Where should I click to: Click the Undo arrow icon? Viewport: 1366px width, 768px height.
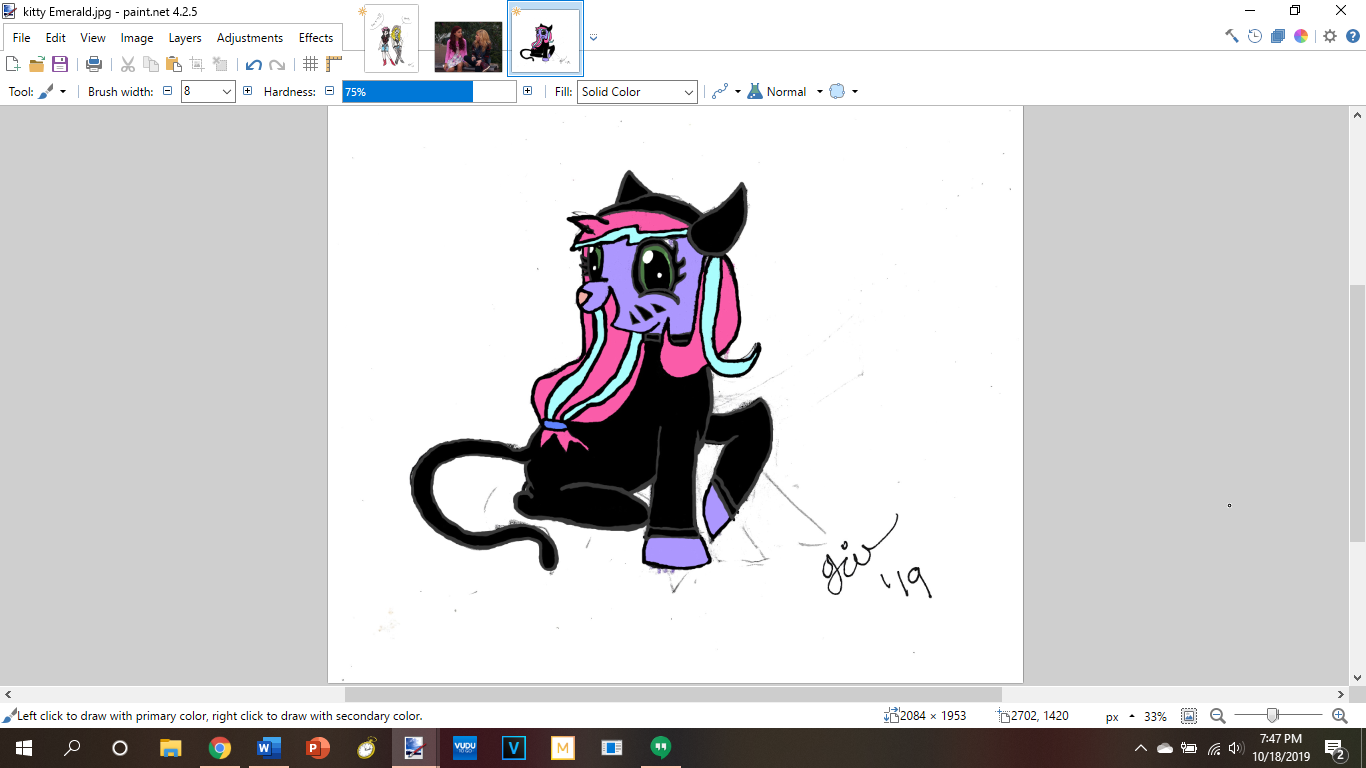click(253, 64)
